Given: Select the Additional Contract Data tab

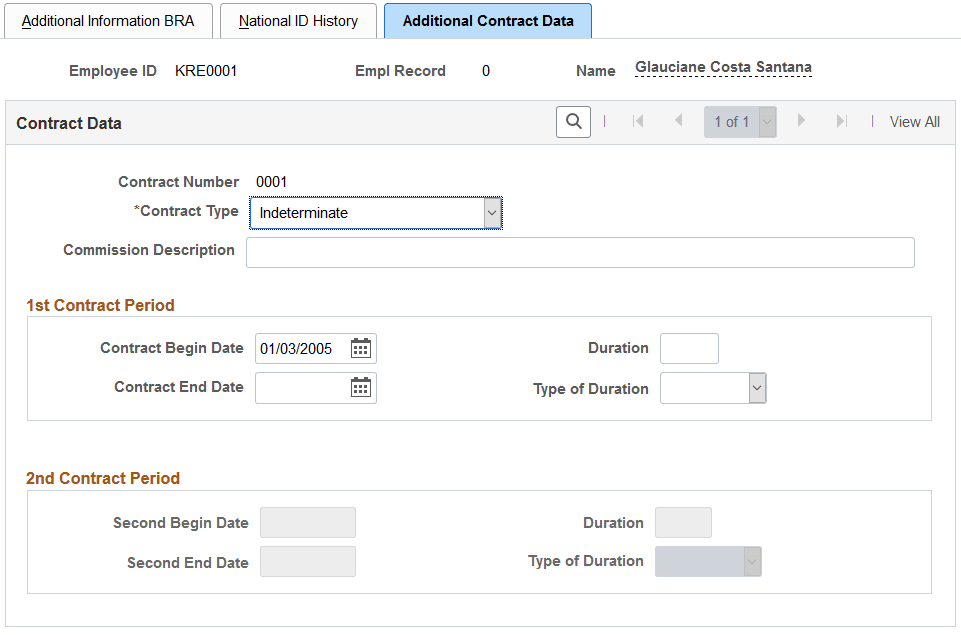Looking at the screenshot, I should [x=487, y=20].
